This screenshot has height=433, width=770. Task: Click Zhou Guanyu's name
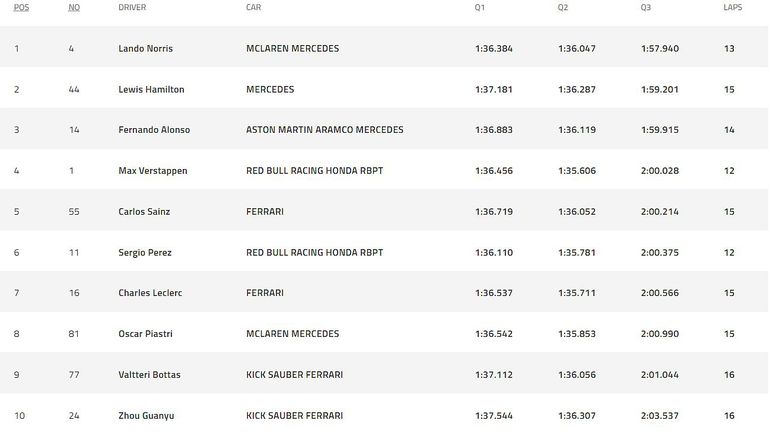tap(146, 415)
